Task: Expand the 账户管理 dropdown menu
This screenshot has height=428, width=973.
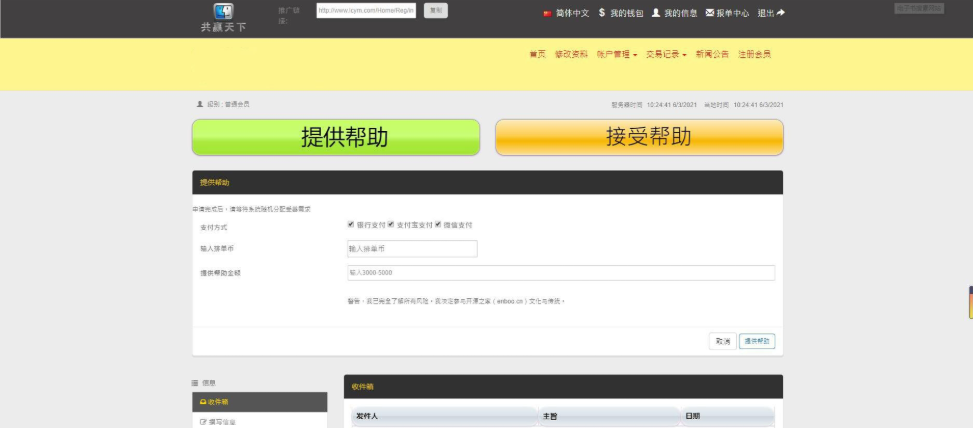Action: (x=616, y=54)
